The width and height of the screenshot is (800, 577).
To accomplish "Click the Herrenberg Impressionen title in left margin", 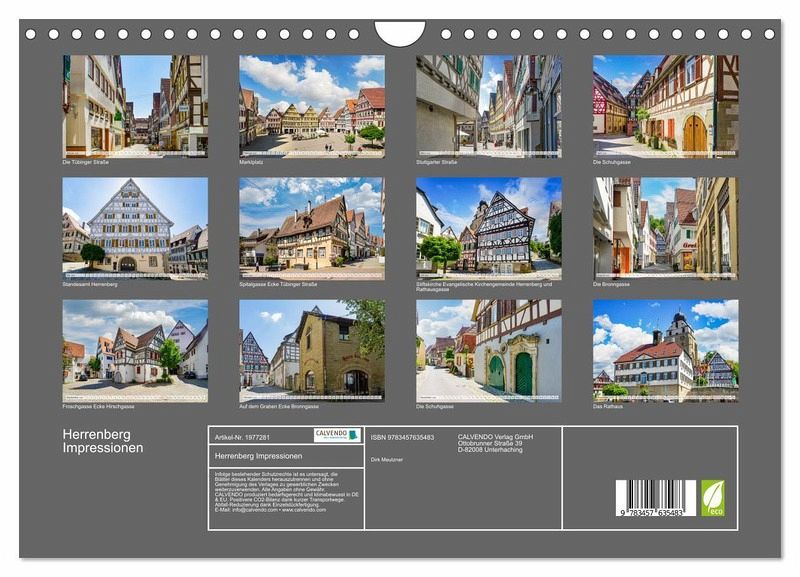I will (103, 441).
